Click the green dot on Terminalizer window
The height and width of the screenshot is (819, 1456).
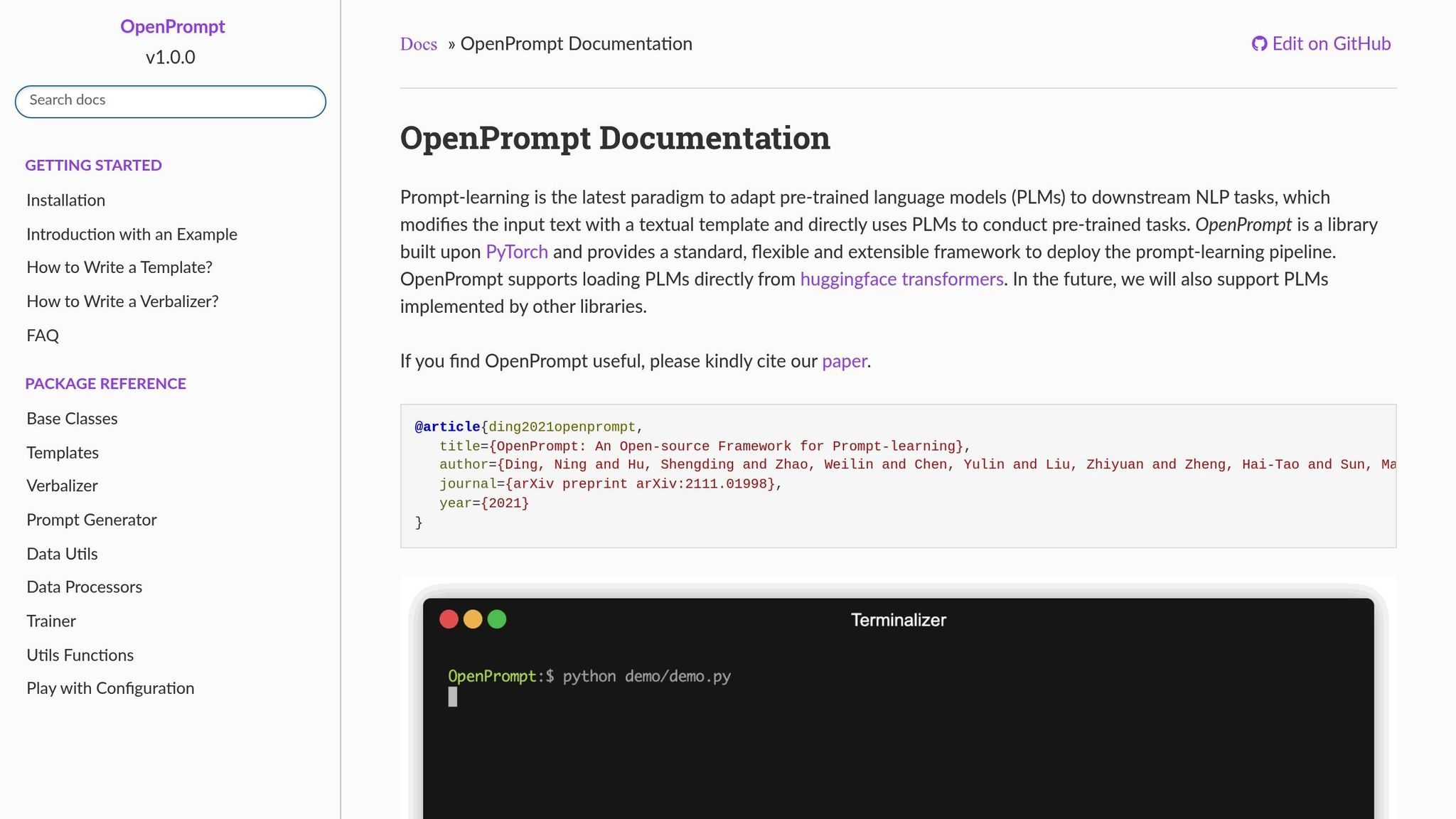click(497, 619)
